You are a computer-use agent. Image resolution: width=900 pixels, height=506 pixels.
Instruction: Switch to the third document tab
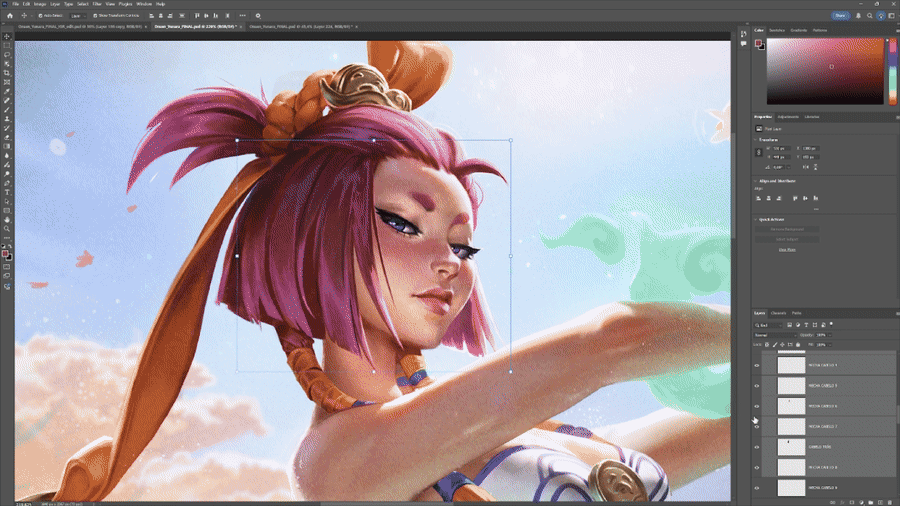(x=301, y=26)
